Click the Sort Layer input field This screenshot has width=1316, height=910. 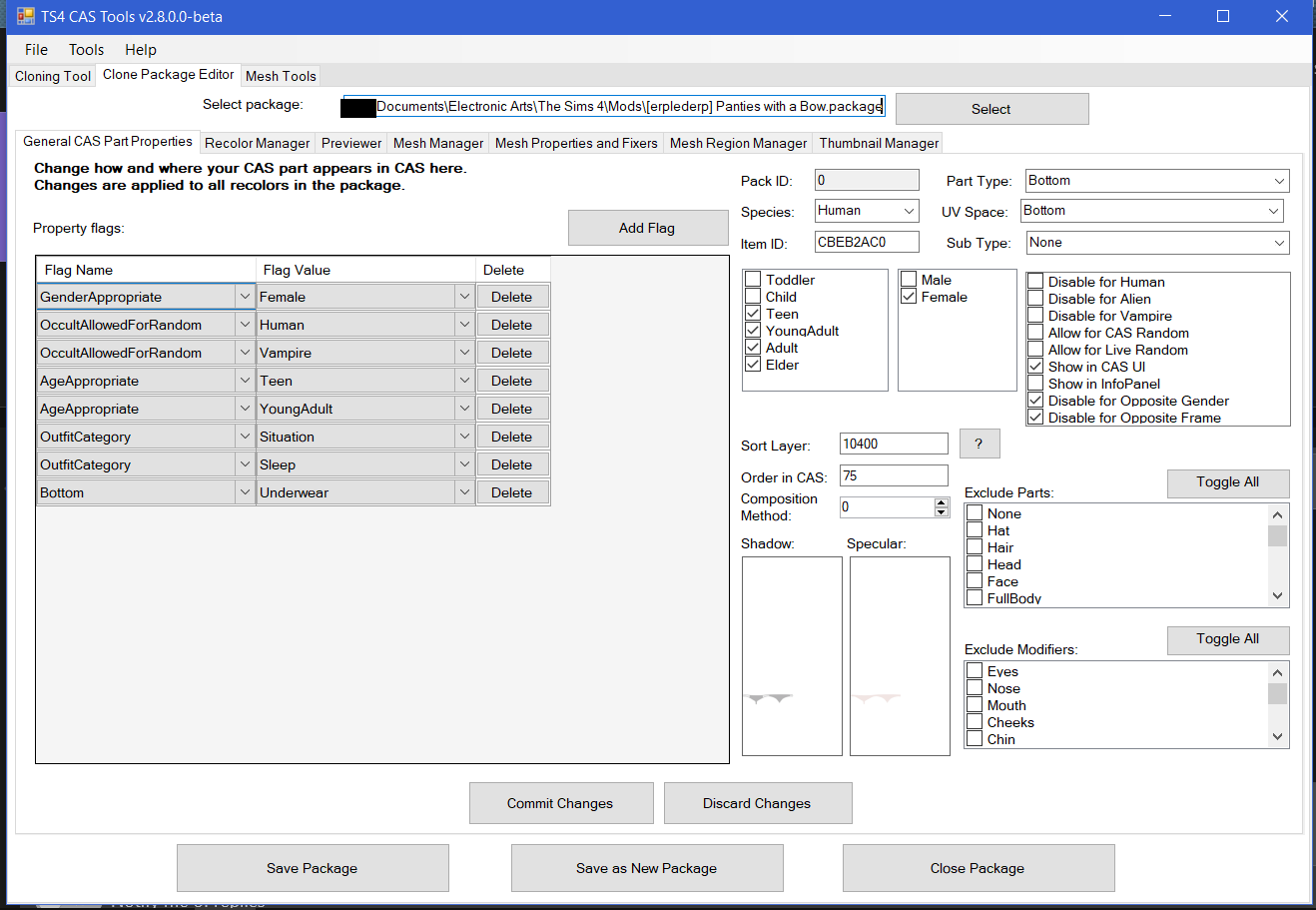(x=894, y=444)
